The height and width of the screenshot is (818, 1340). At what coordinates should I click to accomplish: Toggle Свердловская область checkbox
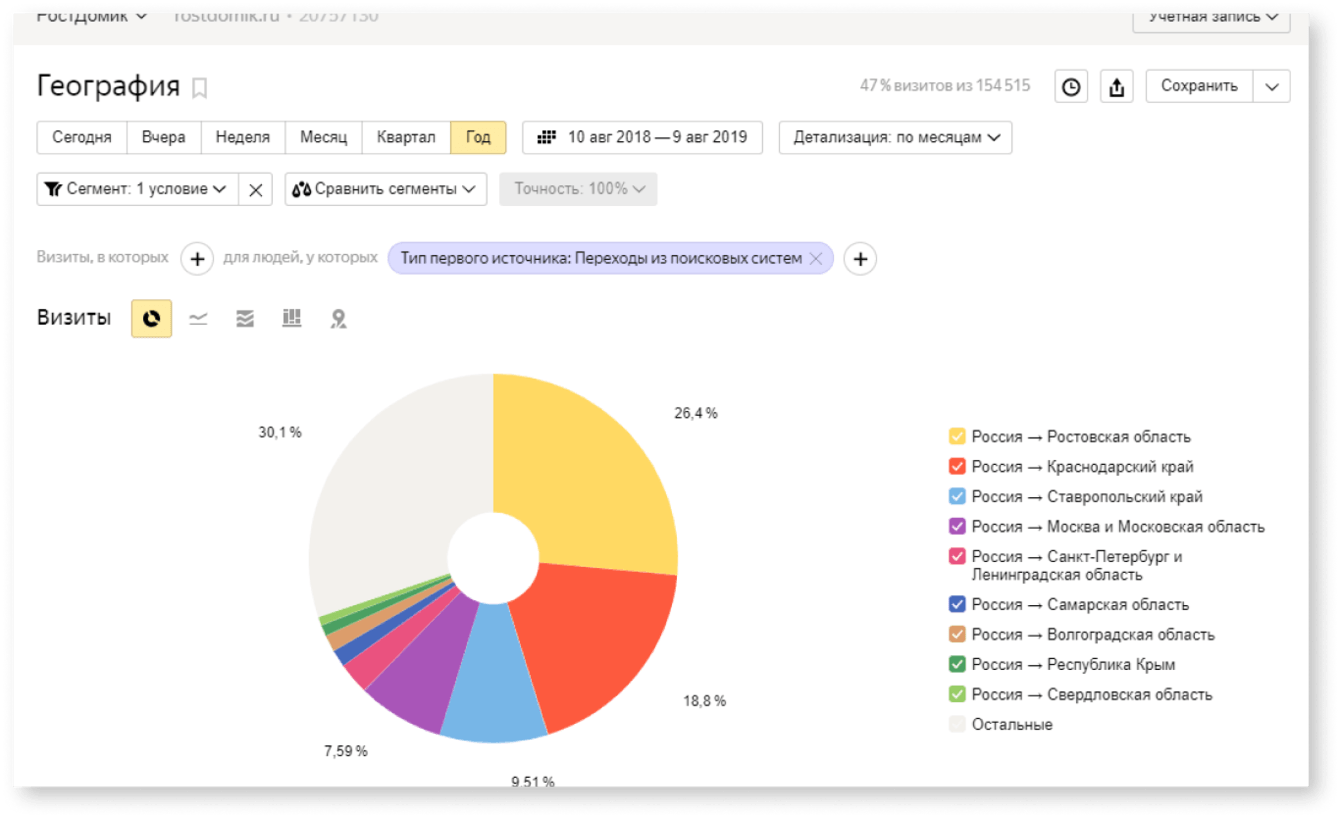click(x=957, y=694)
